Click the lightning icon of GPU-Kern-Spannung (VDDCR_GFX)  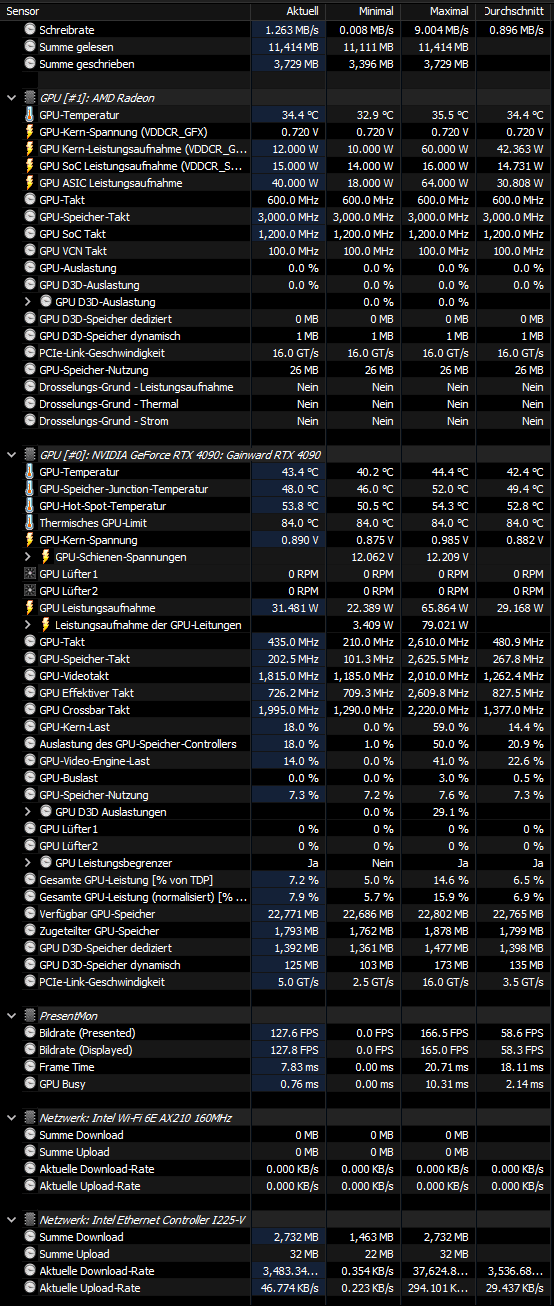tap(29, 132)
